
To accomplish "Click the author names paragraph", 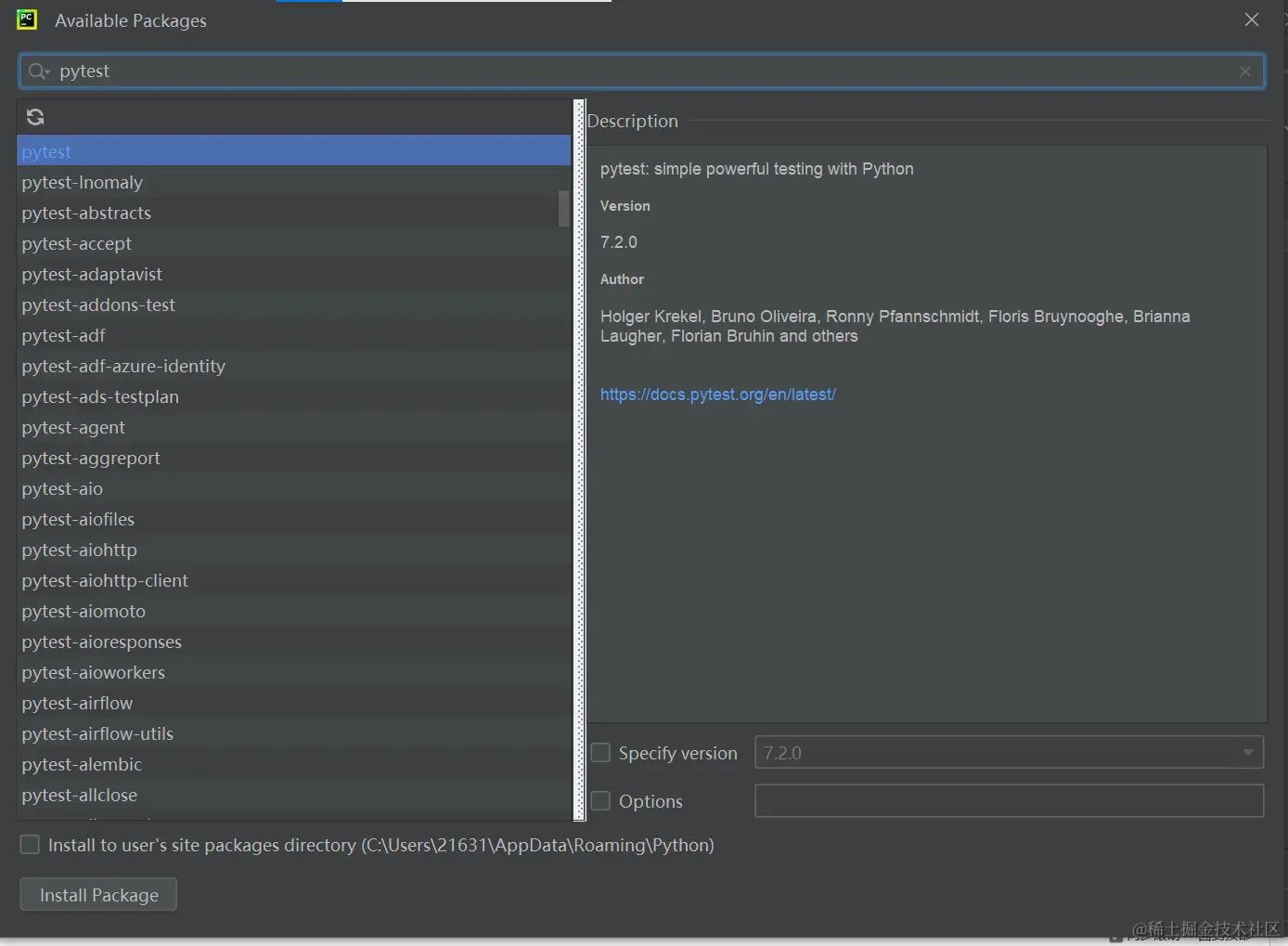I will pyautogui.click(x=895, y=326).
